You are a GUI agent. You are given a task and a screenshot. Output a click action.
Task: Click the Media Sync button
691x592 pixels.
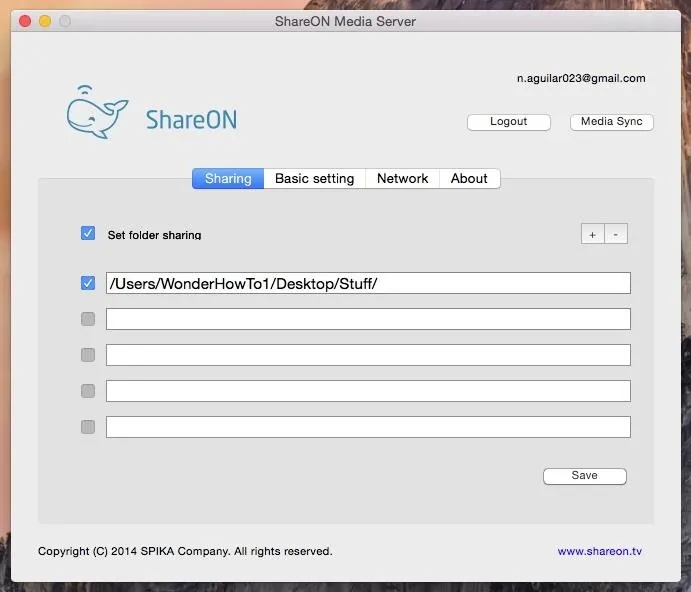612,122
